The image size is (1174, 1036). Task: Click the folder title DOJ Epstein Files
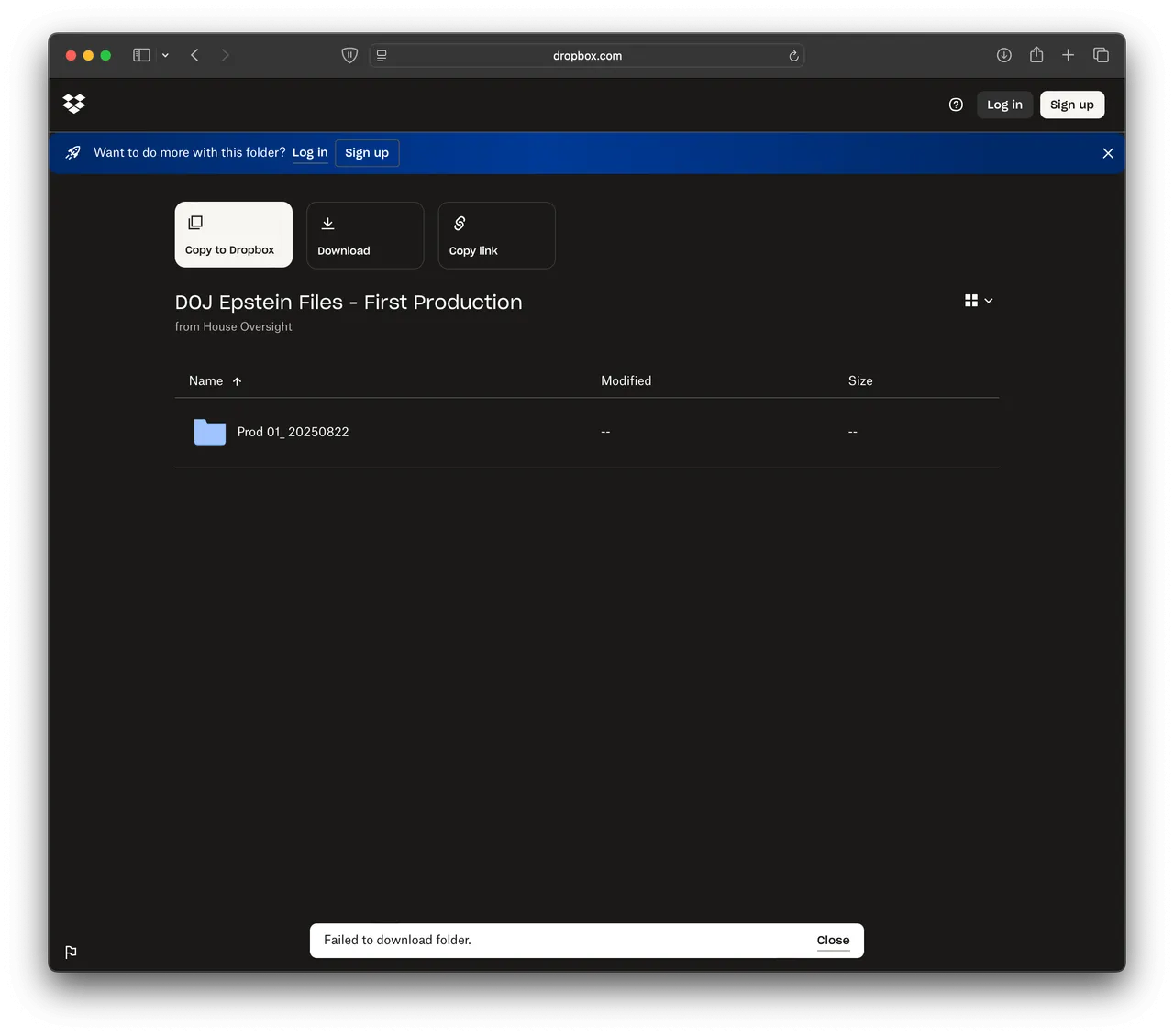point(349,303)
